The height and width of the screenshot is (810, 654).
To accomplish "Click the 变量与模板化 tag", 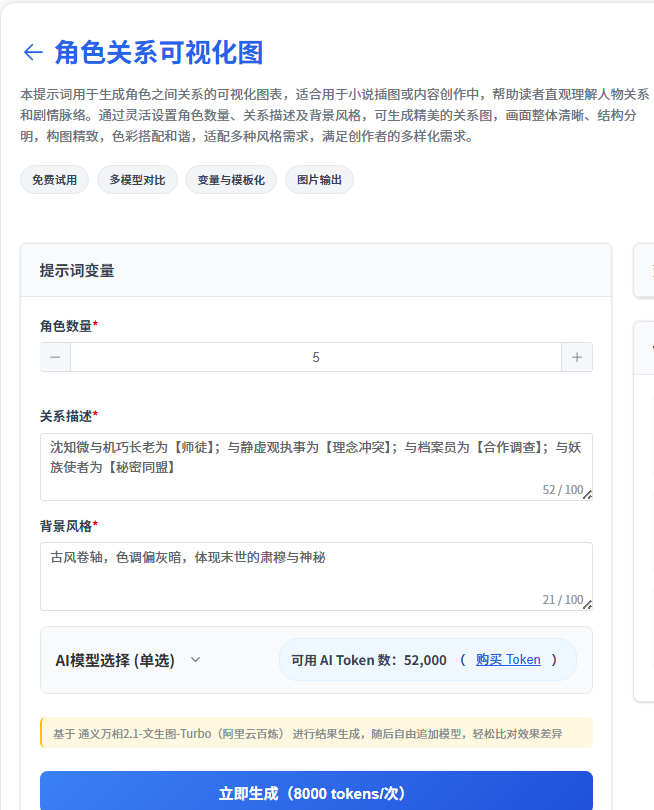I will click(x=231, y=180).
